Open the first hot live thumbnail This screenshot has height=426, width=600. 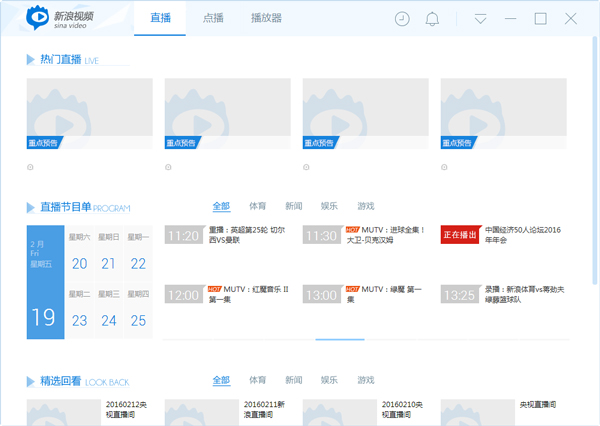click(x=90, y=113)
